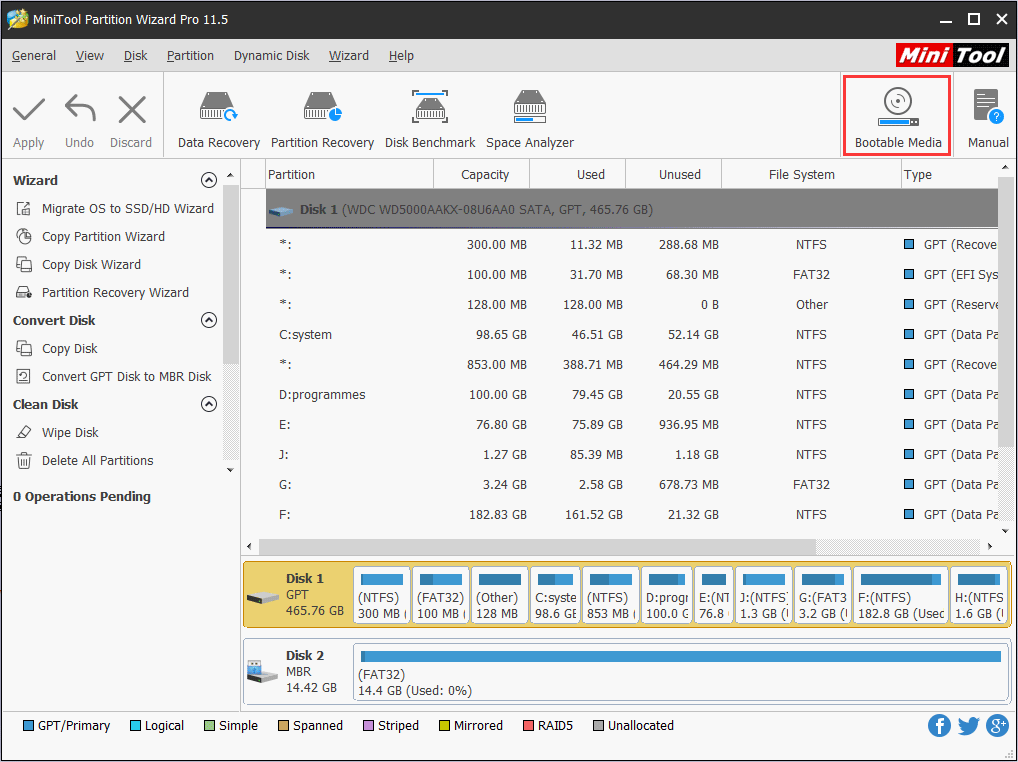Image resolution: width=1018 pixels, height=762 pixels.
Task: Select the F: partition row in the list
Action: tap(632, 515)
